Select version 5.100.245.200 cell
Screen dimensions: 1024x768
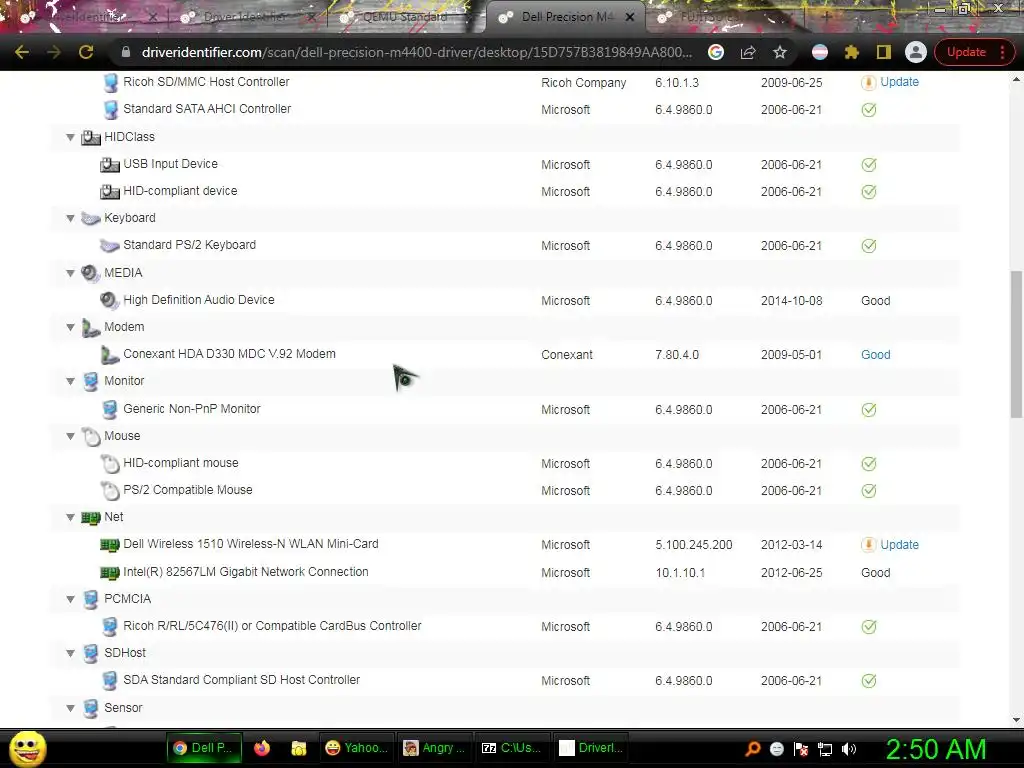(694, 545)
